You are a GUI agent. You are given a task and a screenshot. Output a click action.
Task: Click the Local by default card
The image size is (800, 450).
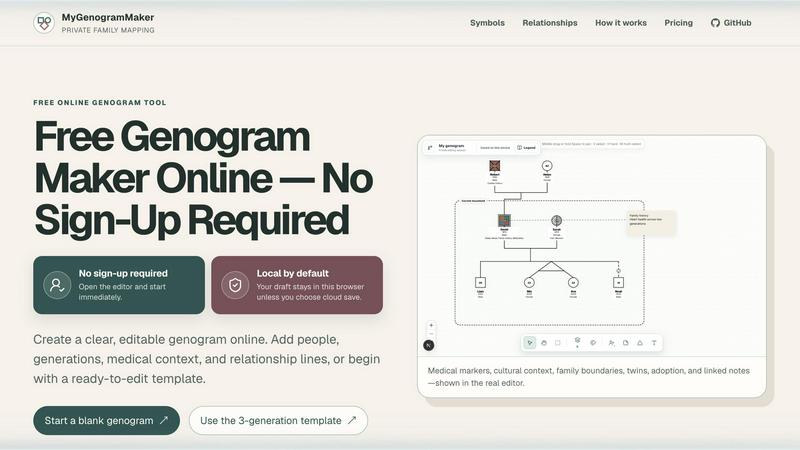pos(297,285)
